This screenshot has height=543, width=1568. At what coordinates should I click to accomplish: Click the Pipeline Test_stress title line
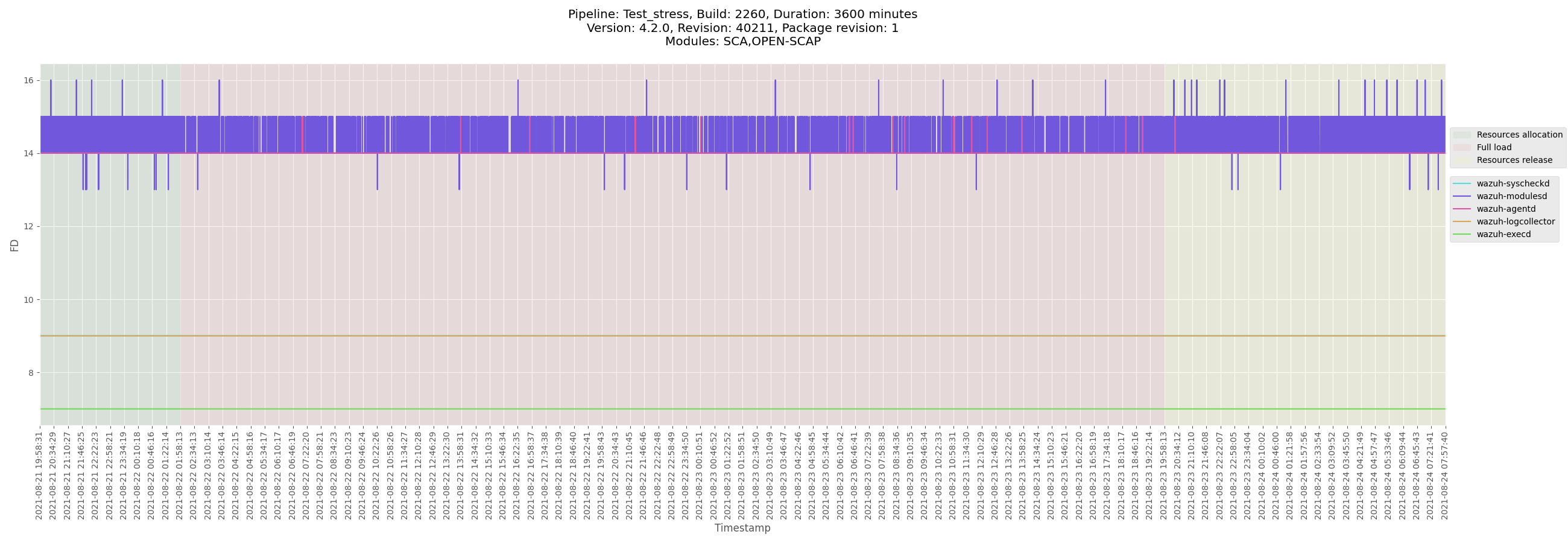click(742, 14)
